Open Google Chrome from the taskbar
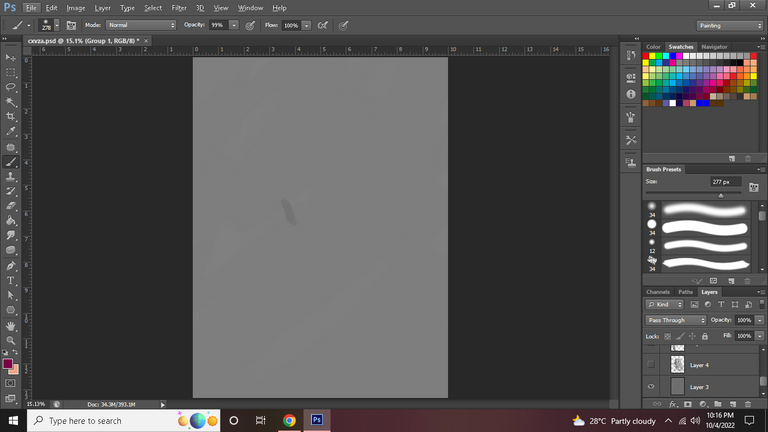 coord(289,420)
